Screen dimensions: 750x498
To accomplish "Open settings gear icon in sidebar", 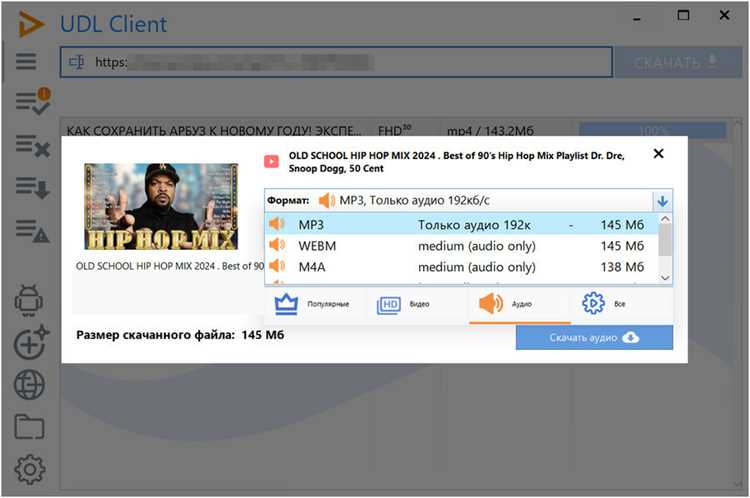I will pos(30,469).
